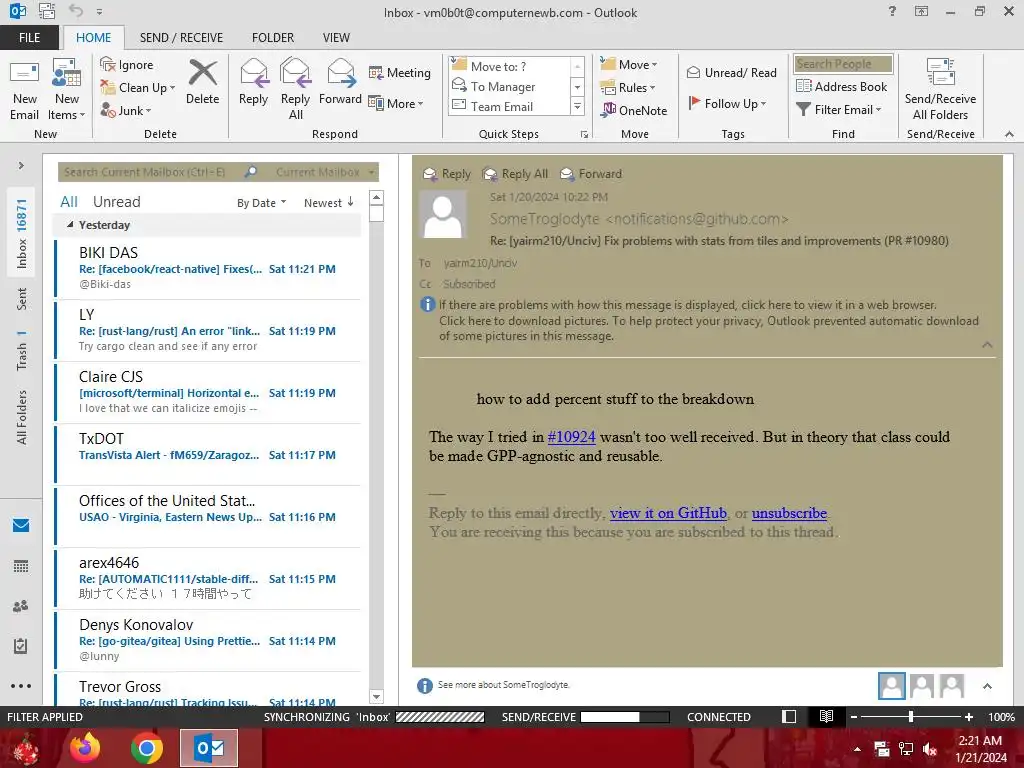Open navigation options ellipsis
The image size is (1024, 768).
[x=21, y=686]
